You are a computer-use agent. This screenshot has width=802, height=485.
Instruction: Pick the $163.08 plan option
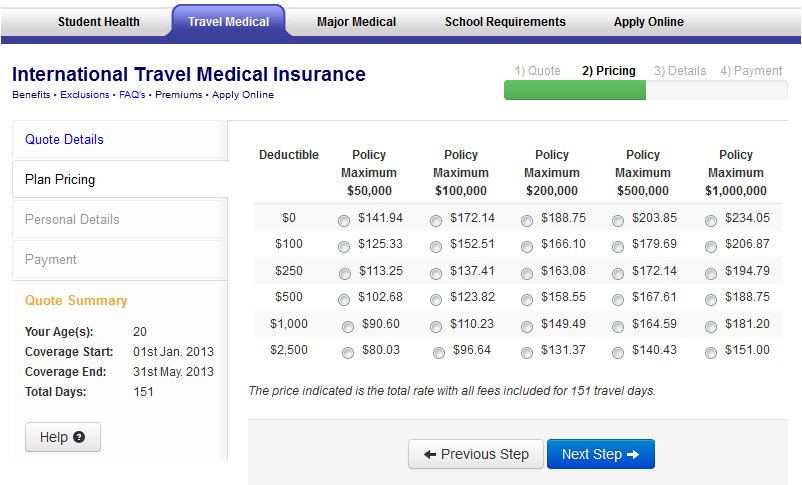tap(527, 273)
